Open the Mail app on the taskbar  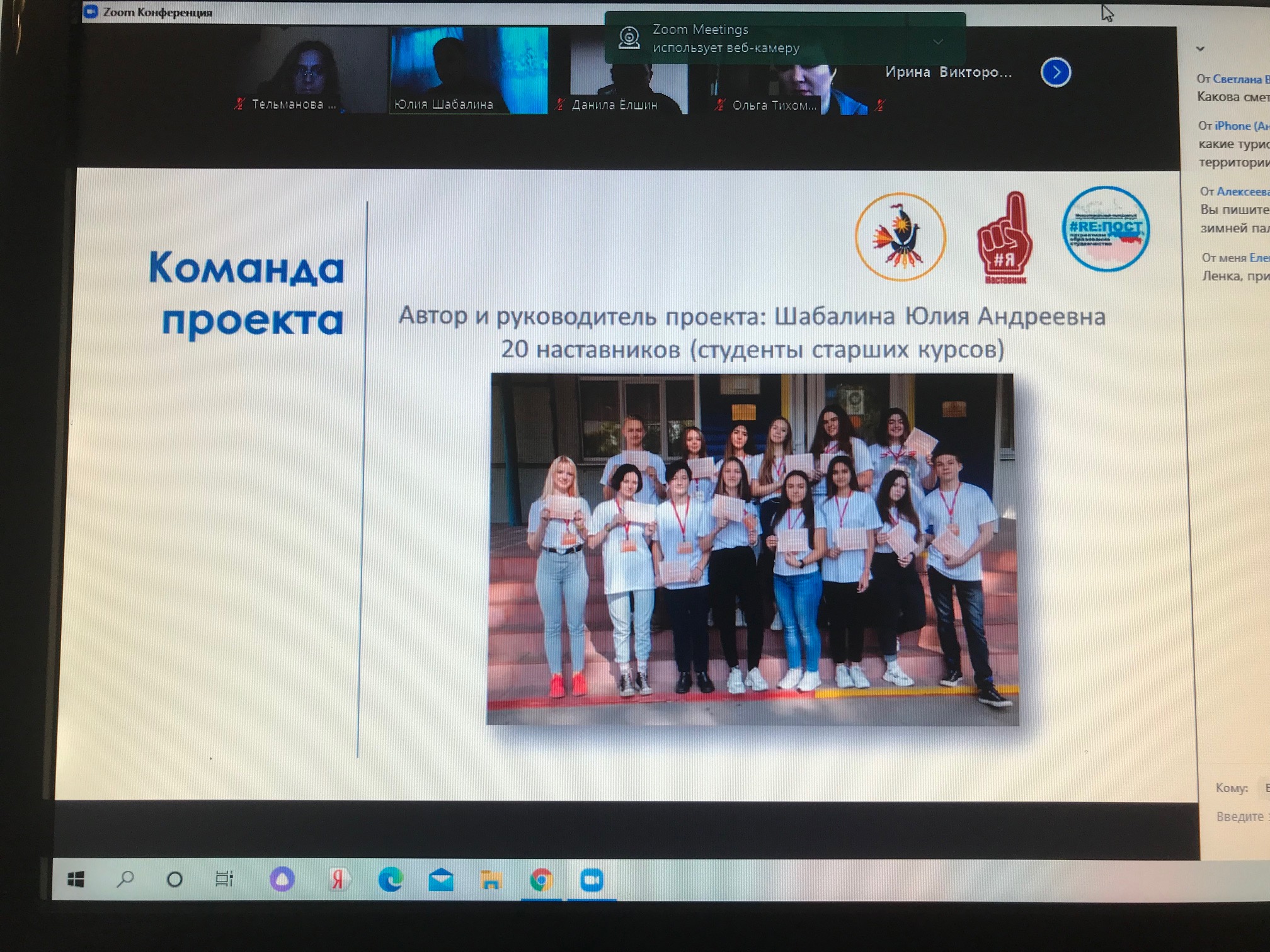(441, 880)
